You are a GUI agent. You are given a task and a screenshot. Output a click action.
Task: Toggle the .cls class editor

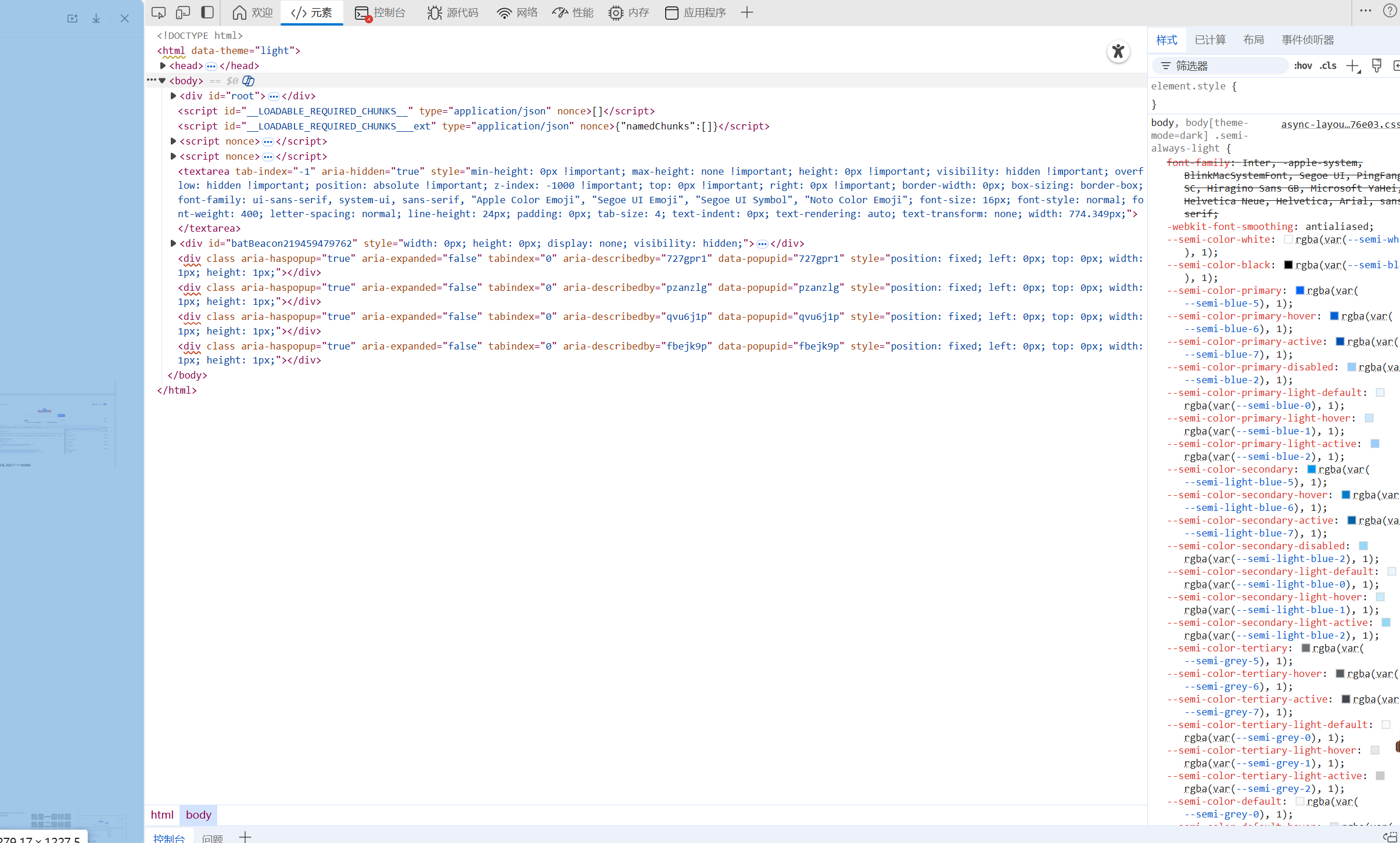(1328, 66)
